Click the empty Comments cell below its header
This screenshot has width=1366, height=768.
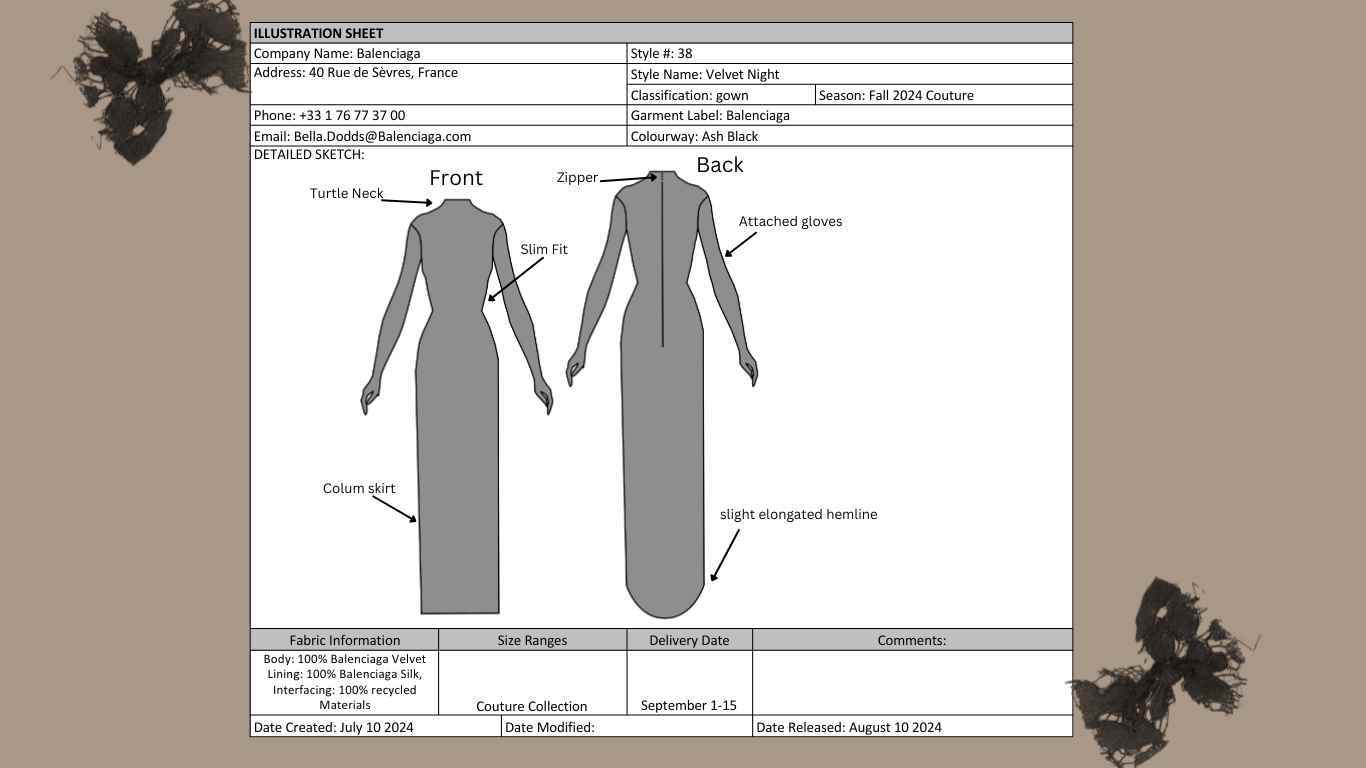pos(912,683)
